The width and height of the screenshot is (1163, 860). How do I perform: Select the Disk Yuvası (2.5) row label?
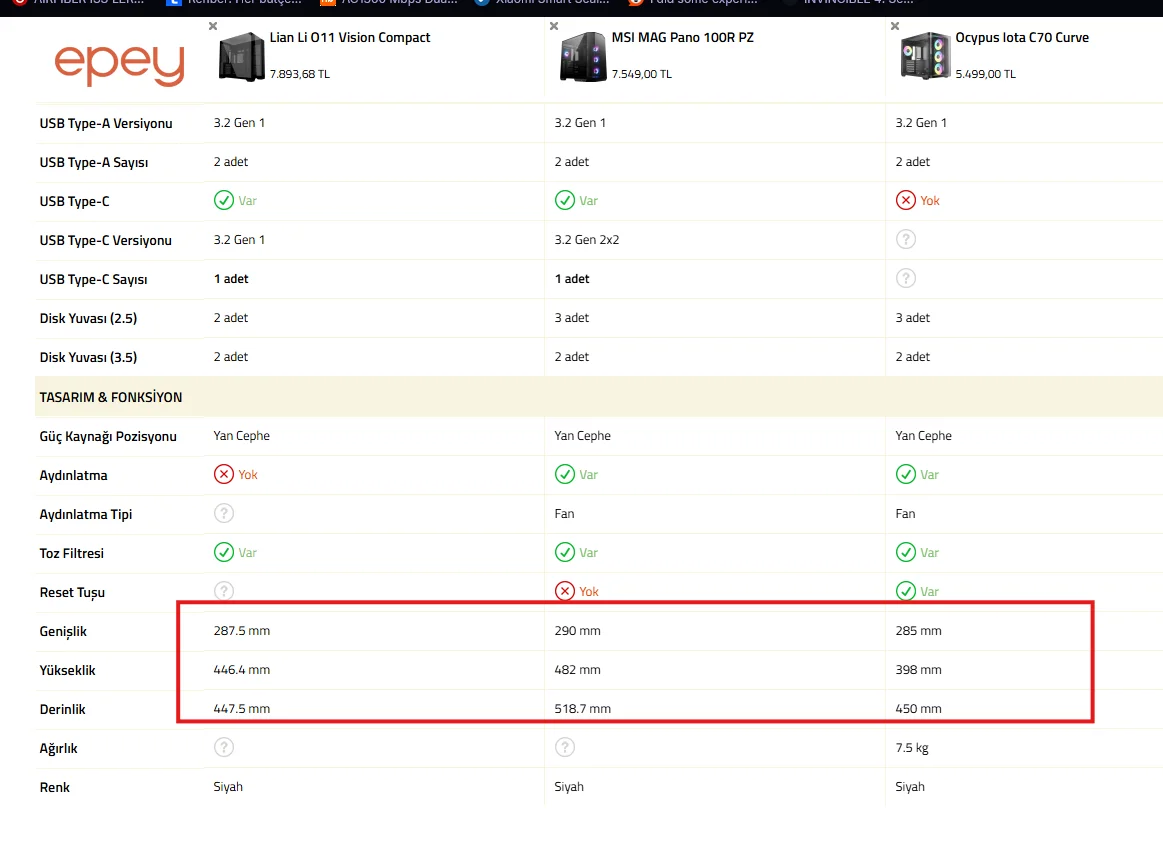click(88, 318)
